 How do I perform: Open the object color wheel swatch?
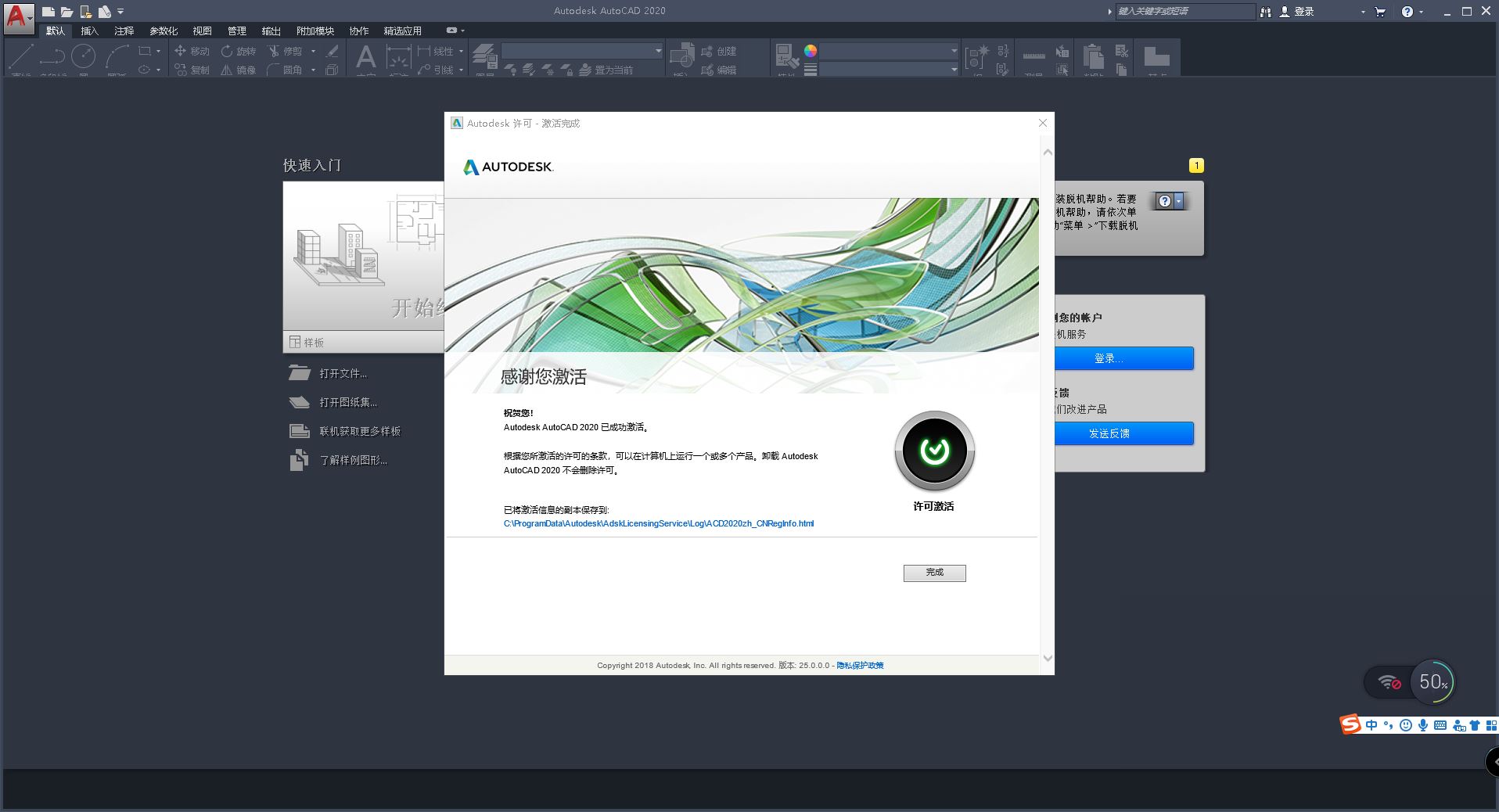(811, 51)
